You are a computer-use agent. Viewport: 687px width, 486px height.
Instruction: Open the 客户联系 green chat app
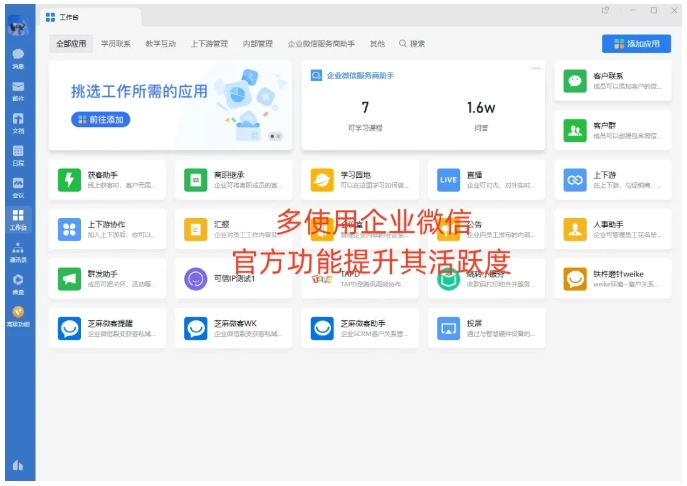(613, 81)
